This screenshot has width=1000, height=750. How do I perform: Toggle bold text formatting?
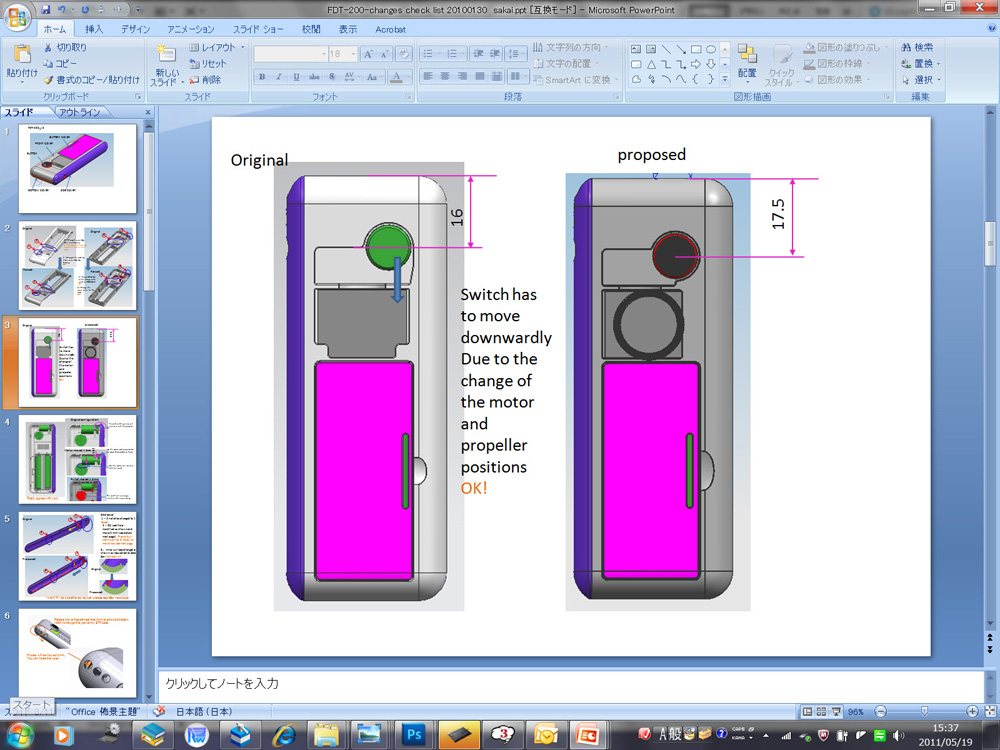click(x=262, y=77)
